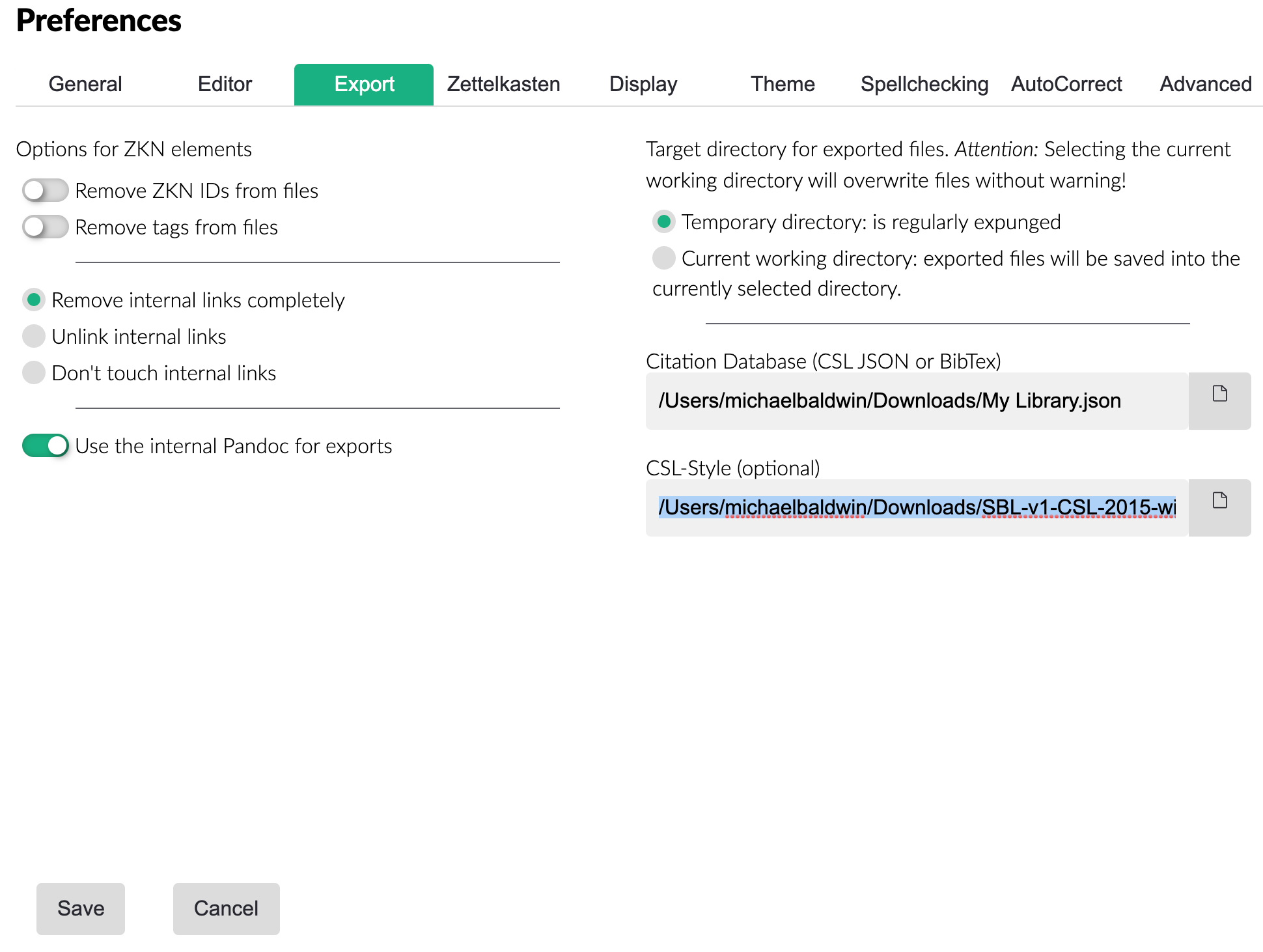Image resolution: width=1263 pixels, height=952 pixels.
Task: Open the AutoCorrect tab
Action: pyautogui.click(x=1066, y=84)
